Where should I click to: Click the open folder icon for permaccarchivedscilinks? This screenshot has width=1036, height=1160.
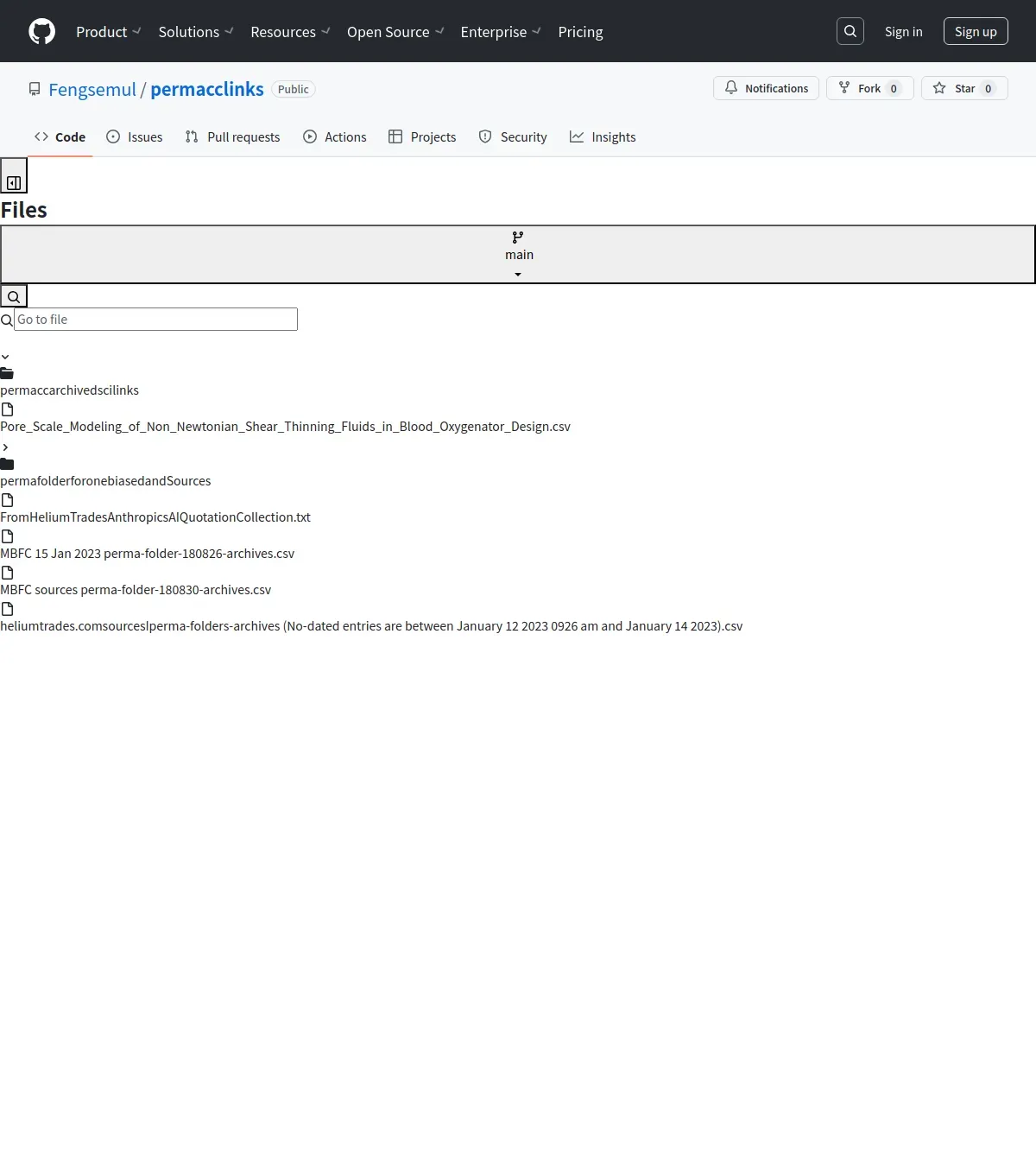7,373
